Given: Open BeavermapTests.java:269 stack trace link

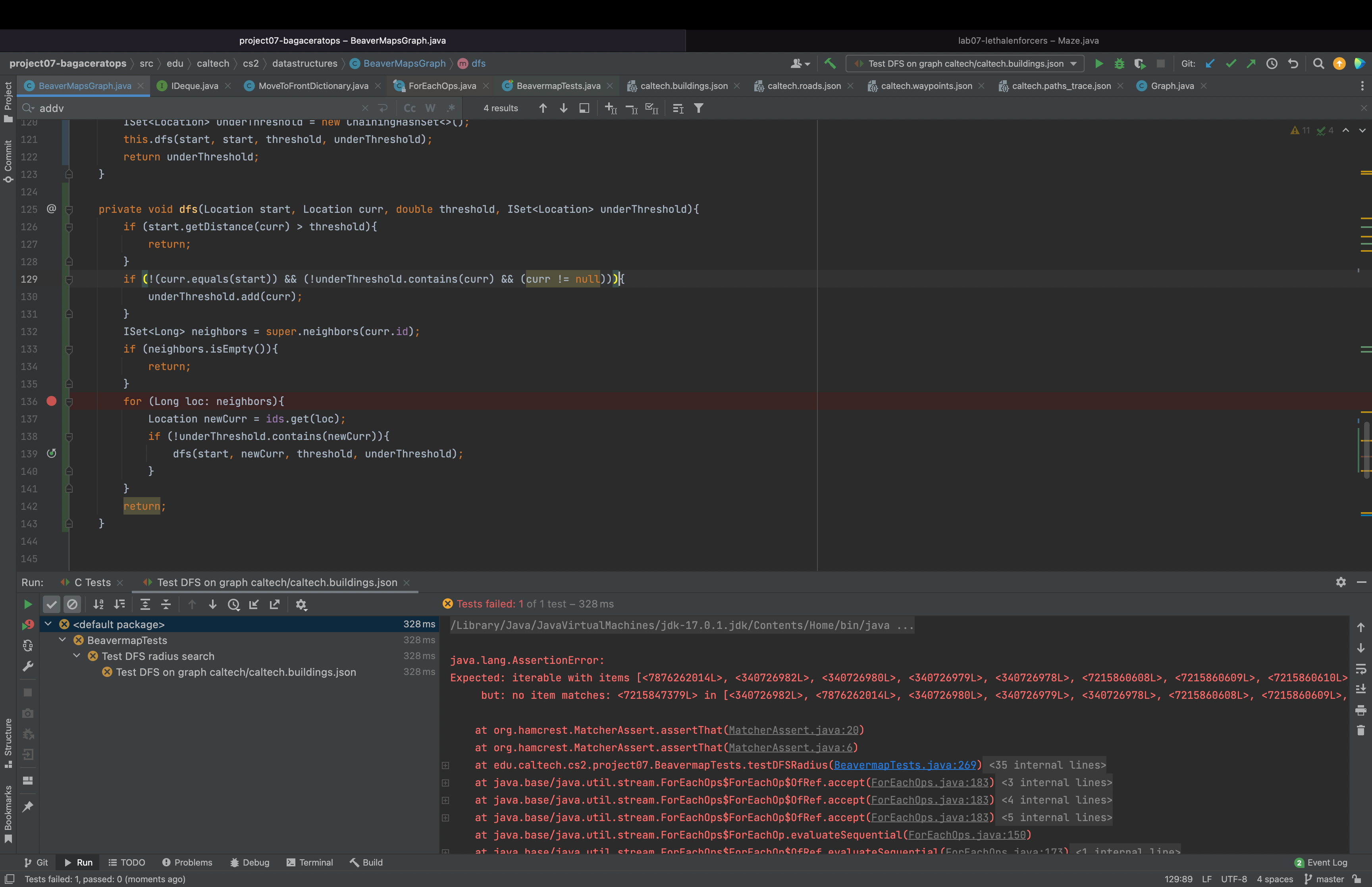Looking at the screenshot, I should [x=904, y=765].
